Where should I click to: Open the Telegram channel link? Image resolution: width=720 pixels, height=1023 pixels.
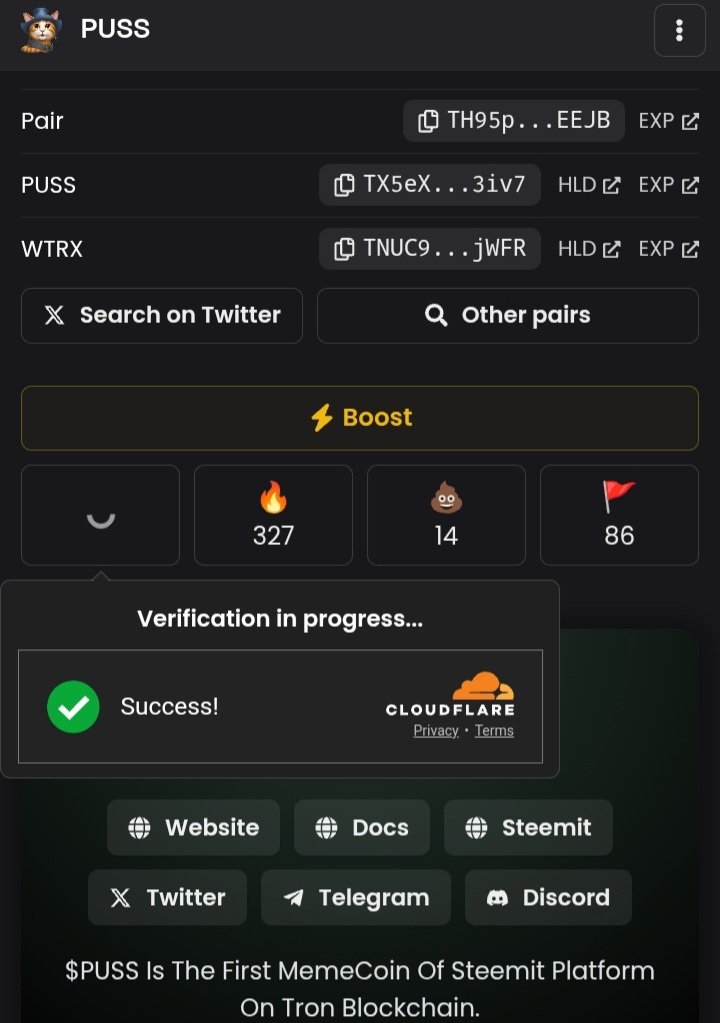(356, 898)
